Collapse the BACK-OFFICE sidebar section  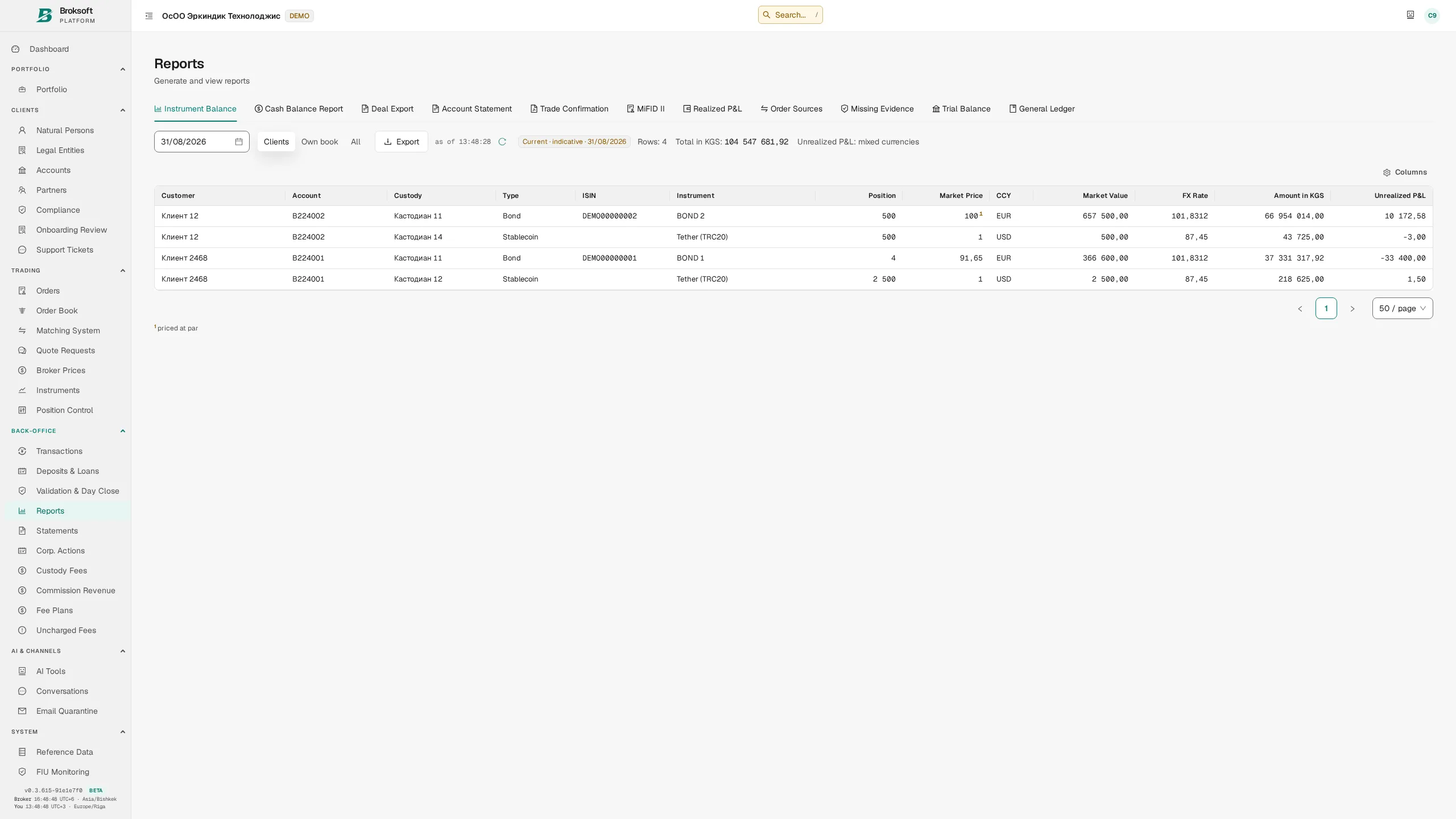123,431
